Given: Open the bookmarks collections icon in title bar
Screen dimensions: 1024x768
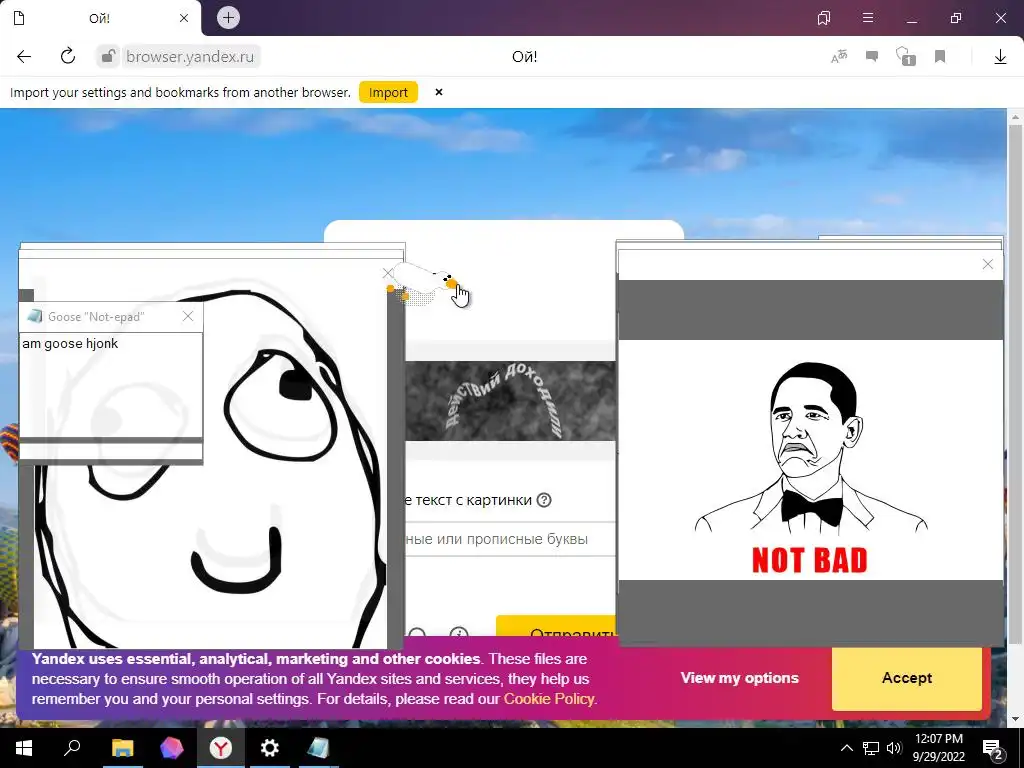Looking at the screenshot, I should 824,18.
